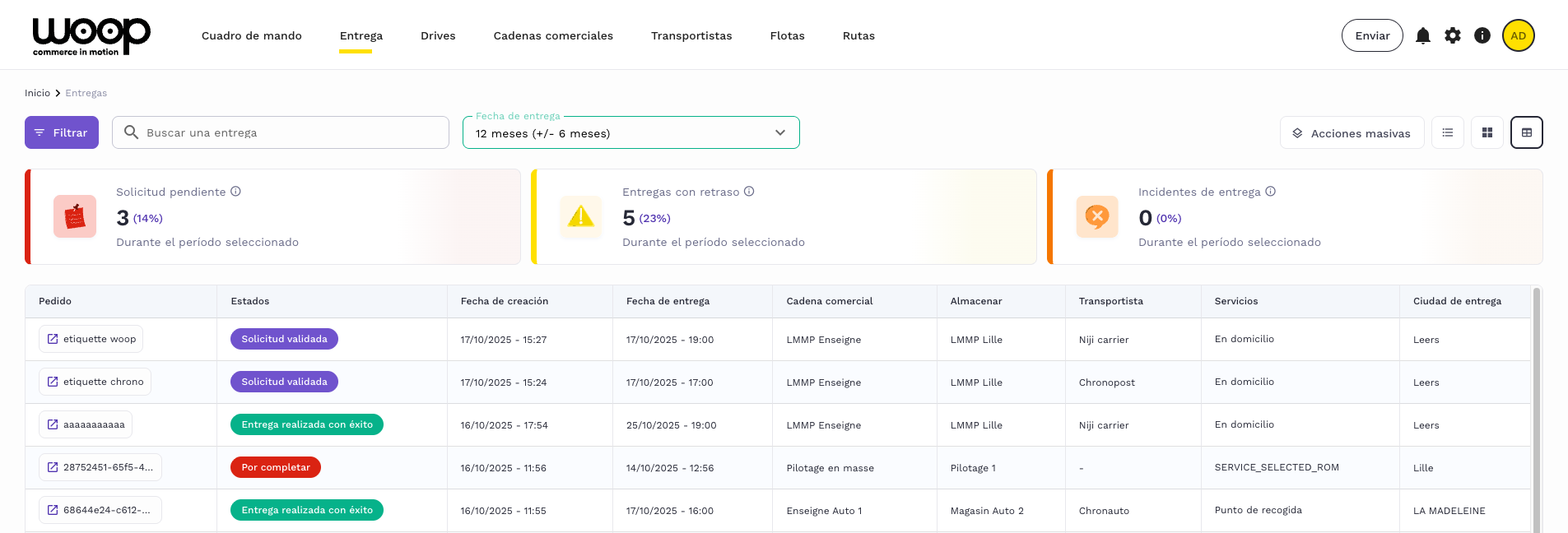Open the Acciones masivas menu
Screen dimensions: 1568x533
click(1352, 133)
